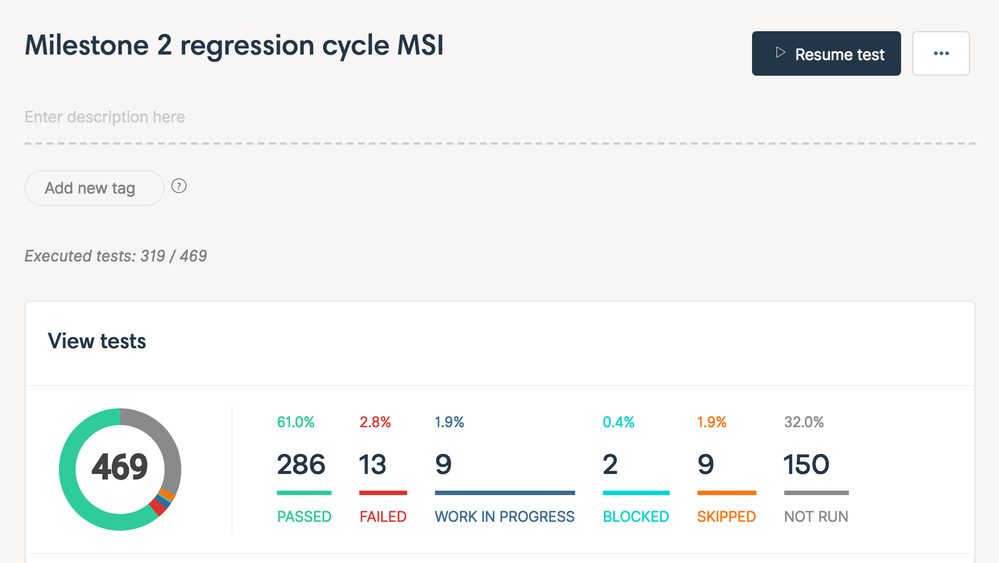Click the green Passed color bar
The image size is (999, 563).
click(304, 492)
